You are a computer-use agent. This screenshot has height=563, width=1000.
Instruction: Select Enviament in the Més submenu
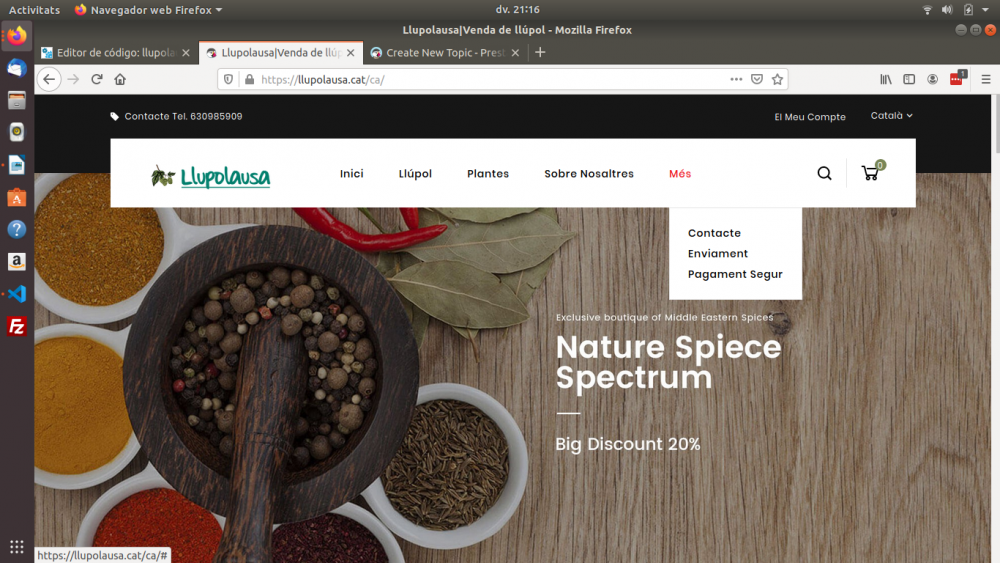coord(717,253)
